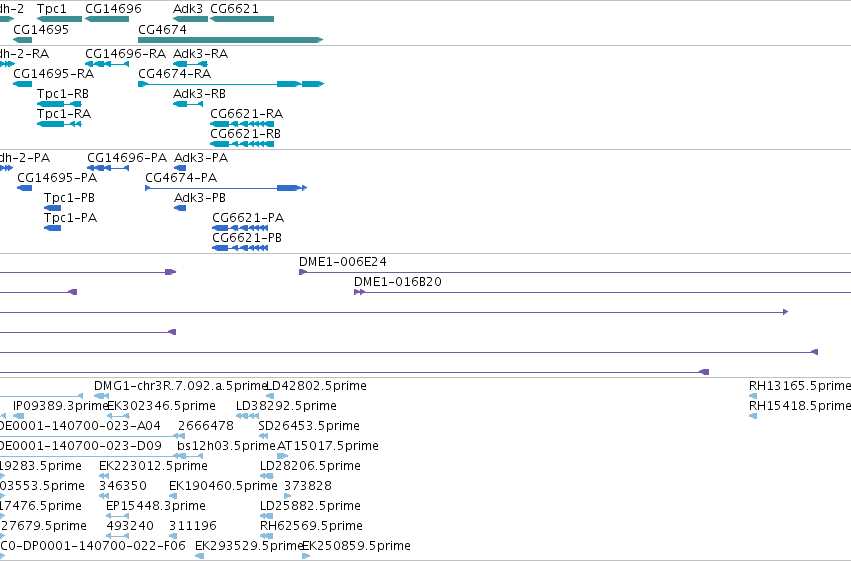Click the CG14695 gene label

pyautogui.click(x=41, y=29)
